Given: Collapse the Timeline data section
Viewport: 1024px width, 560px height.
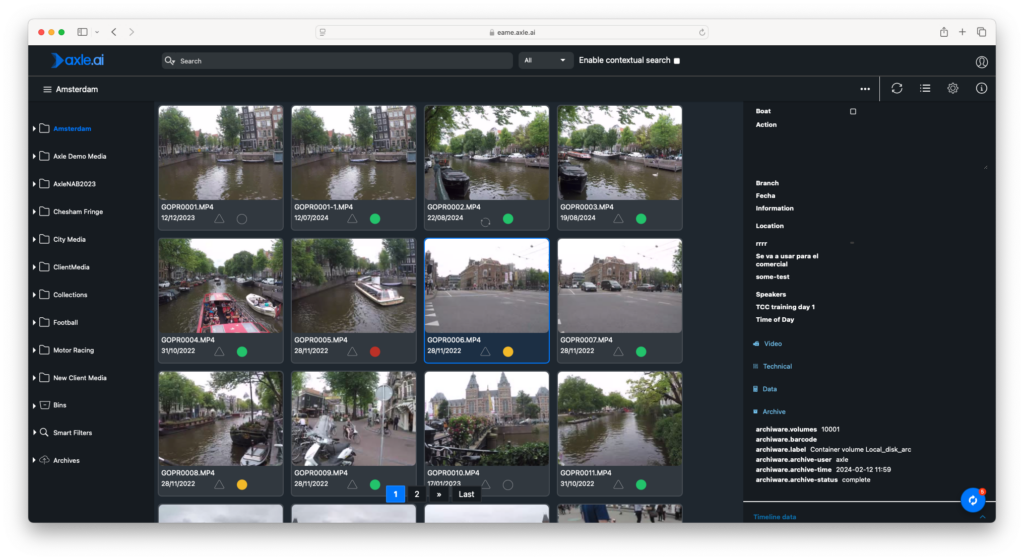Looking at the screenshot, I should (x=982, y=517).
